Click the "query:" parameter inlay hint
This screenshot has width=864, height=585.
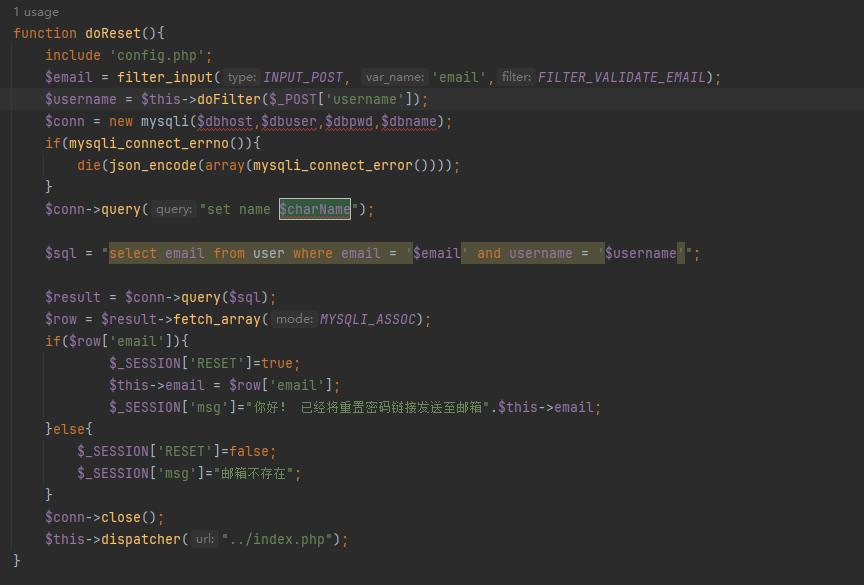click(173, 209)
